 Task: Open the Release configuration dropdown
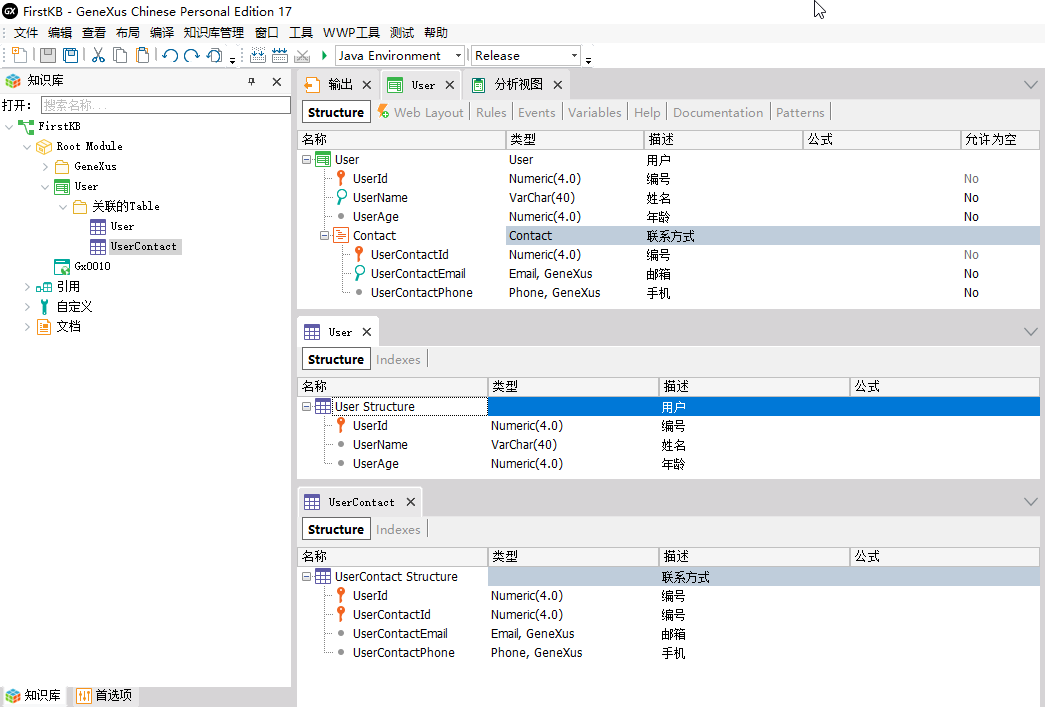574,55
